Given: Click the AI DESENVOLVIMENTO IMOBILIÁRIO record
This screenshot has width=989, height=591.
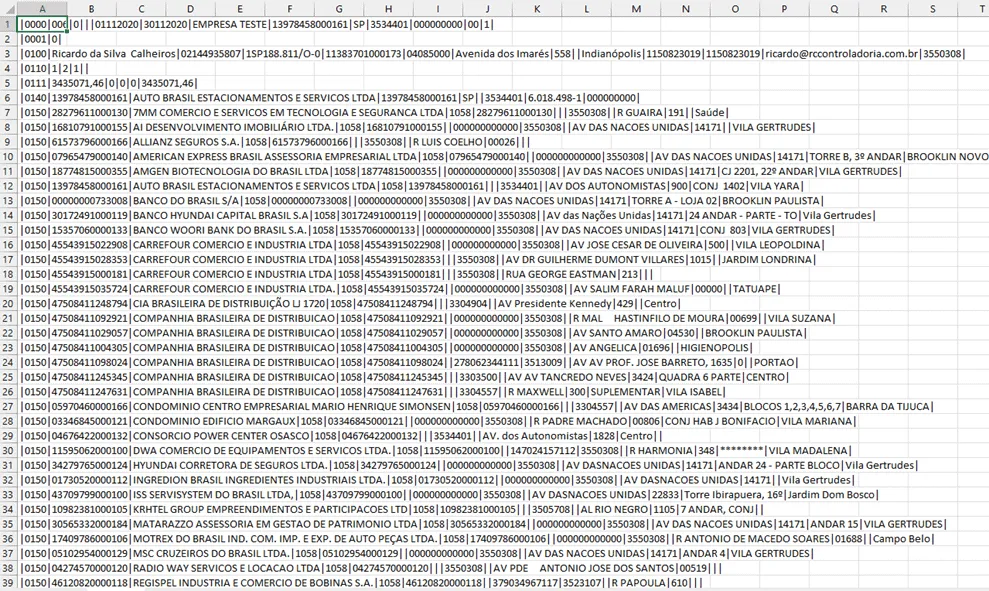Looking at the screenshot, I should pyautogui.click(x=418, y=127).
